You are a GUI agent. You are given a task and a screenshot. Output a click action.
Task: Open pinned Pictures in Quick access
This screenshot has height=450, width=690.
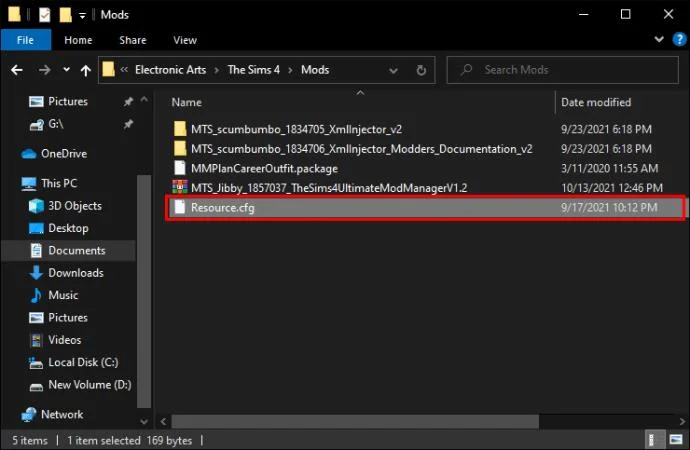coord(68,102)
